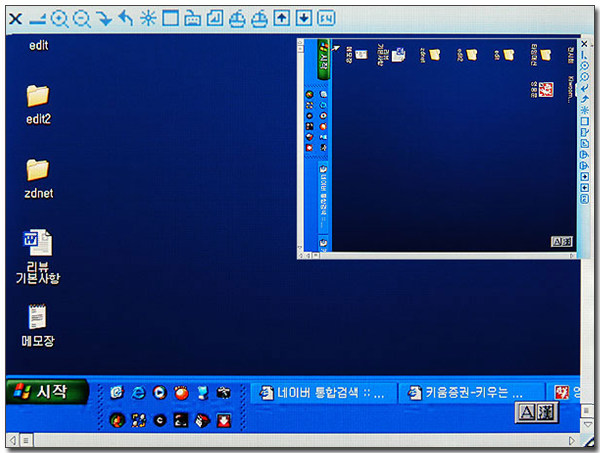Click the red-green round quick launch icon
Screen dimensions: 600x453
tap(117, 420)
